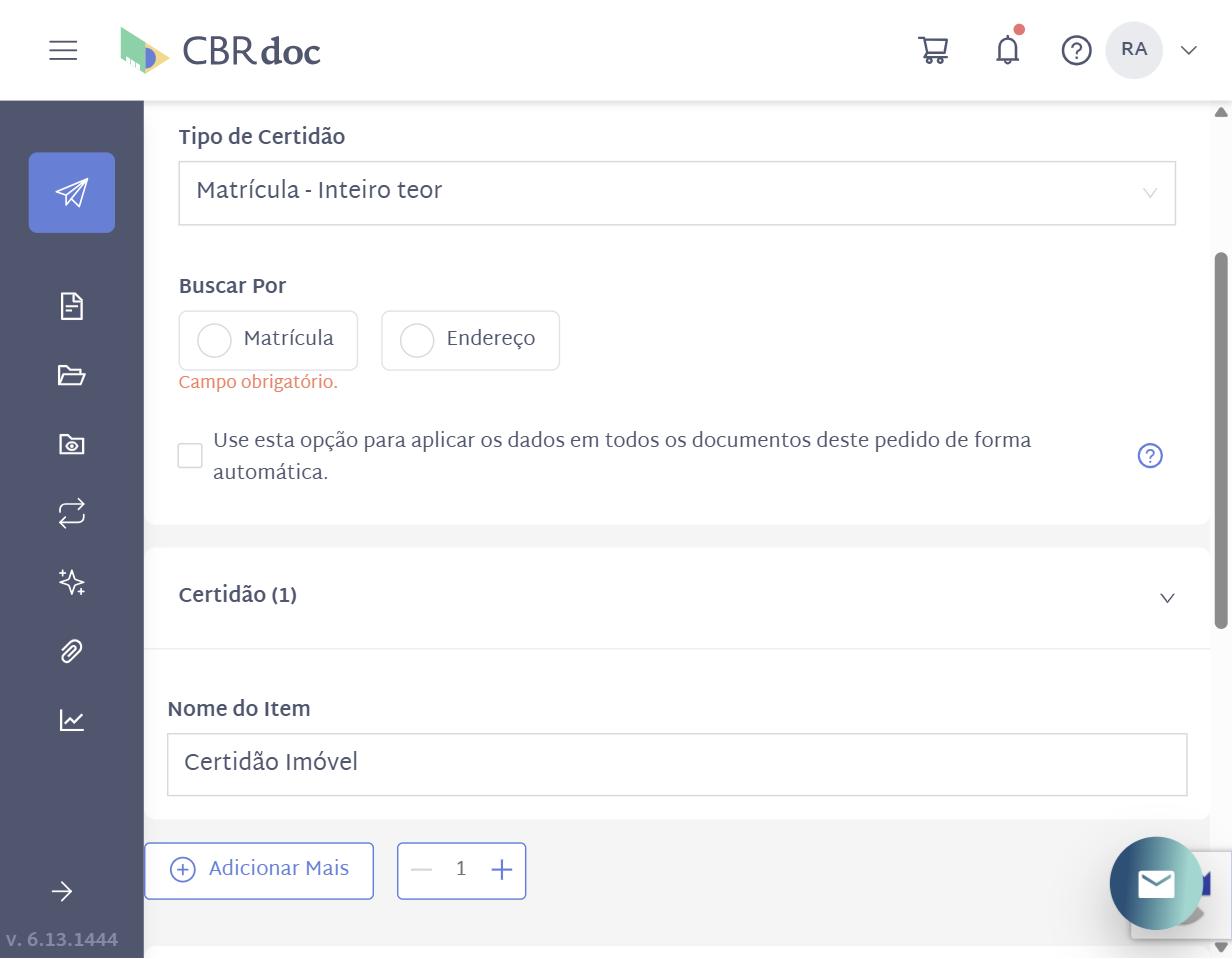Click the recurring arrows icon in sidebar
The width and height of the screenshot is (1232, 959).
72,513
